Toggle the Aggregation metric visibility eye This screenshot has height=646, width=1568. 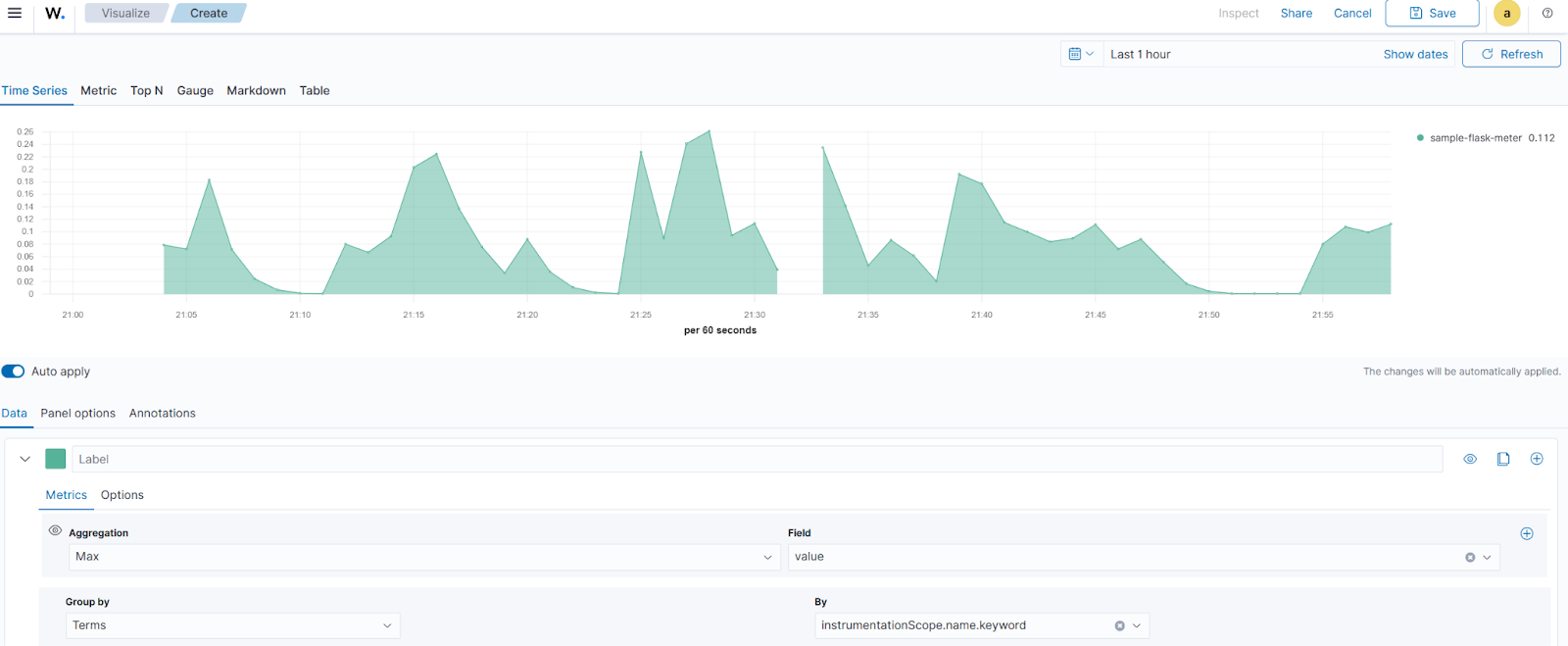click(x=55, y=530)
